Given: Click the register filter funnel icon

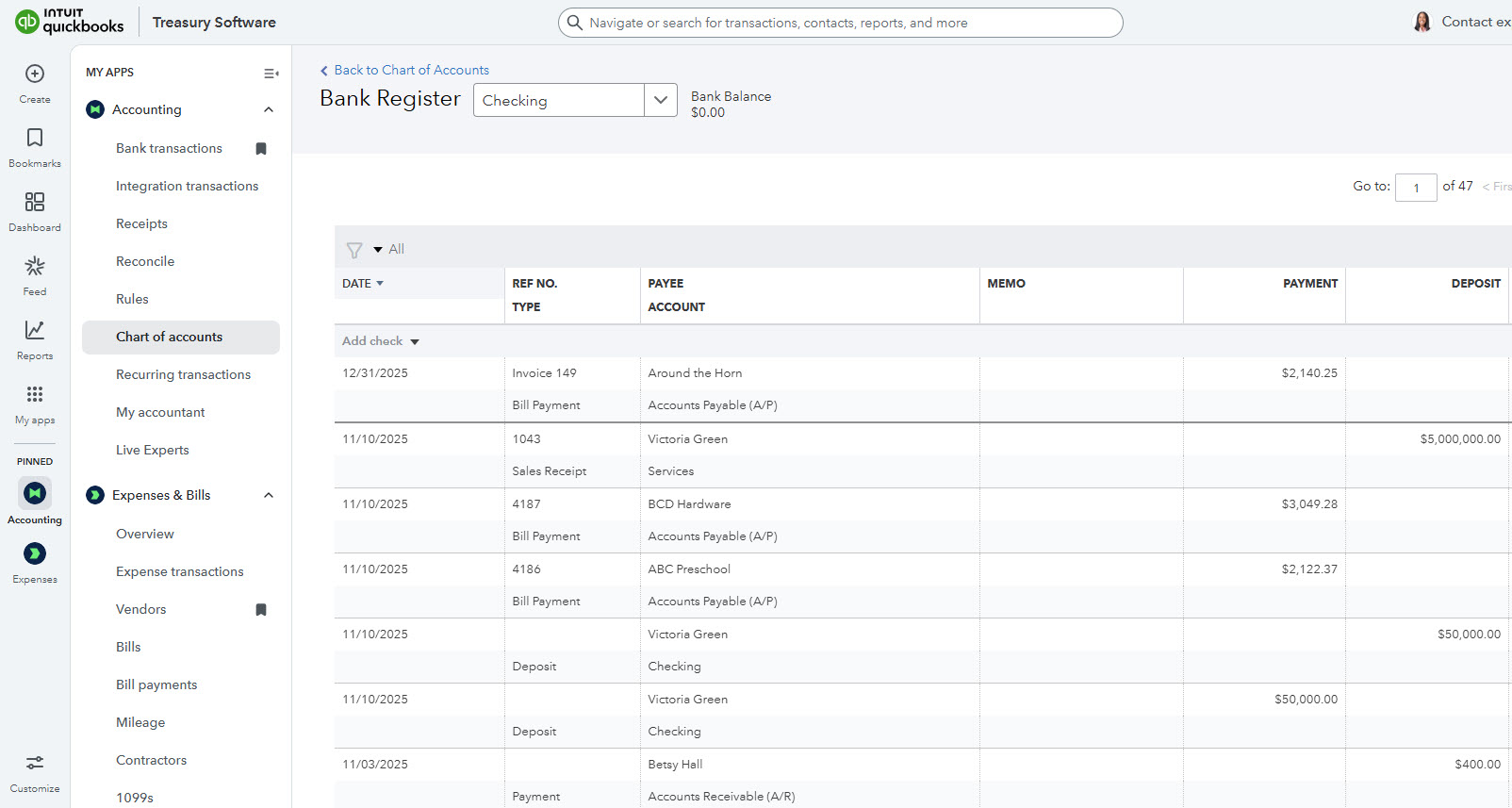Looking at the screenshot, I should [x=354, y=250].
